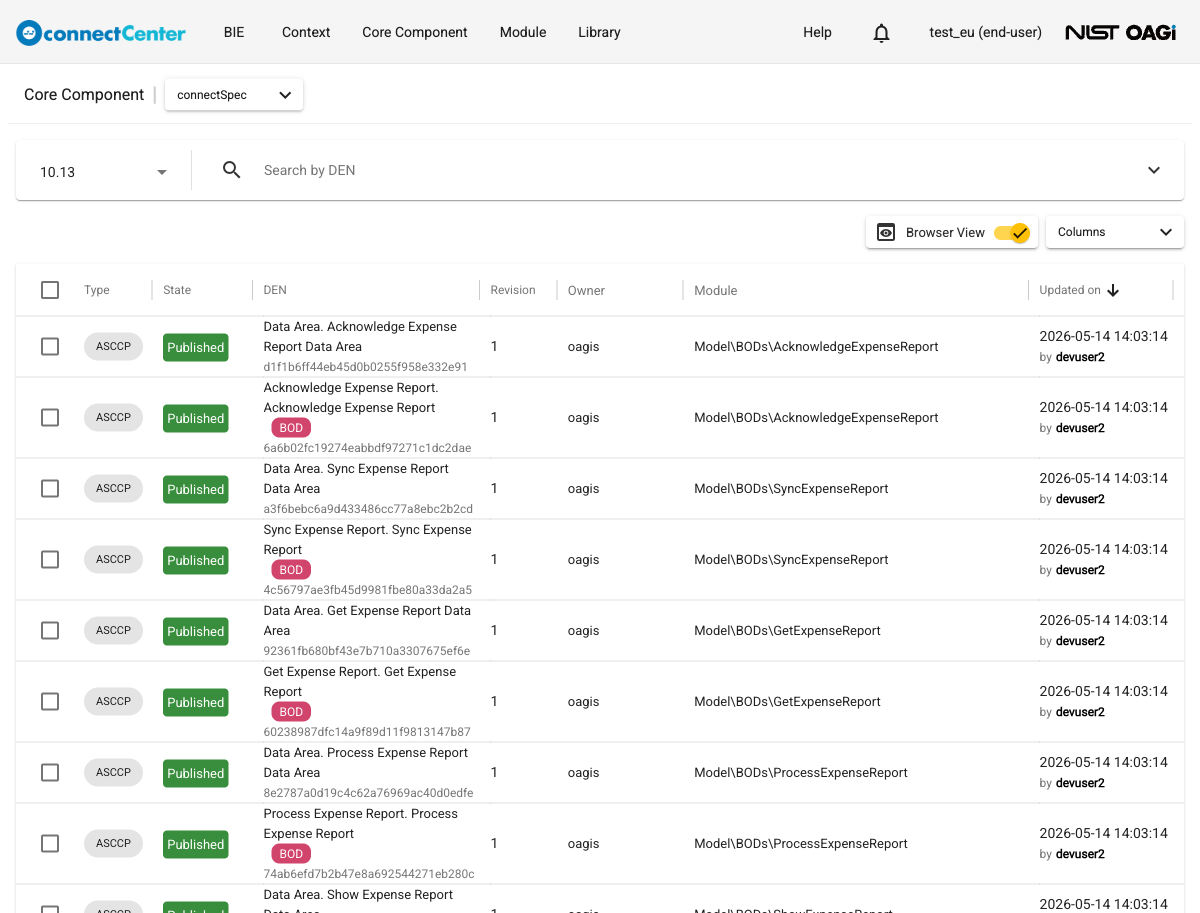The image size is (1200, 913).
Task: Open the 10.13 release dropdown
Action: coord(103,172)
